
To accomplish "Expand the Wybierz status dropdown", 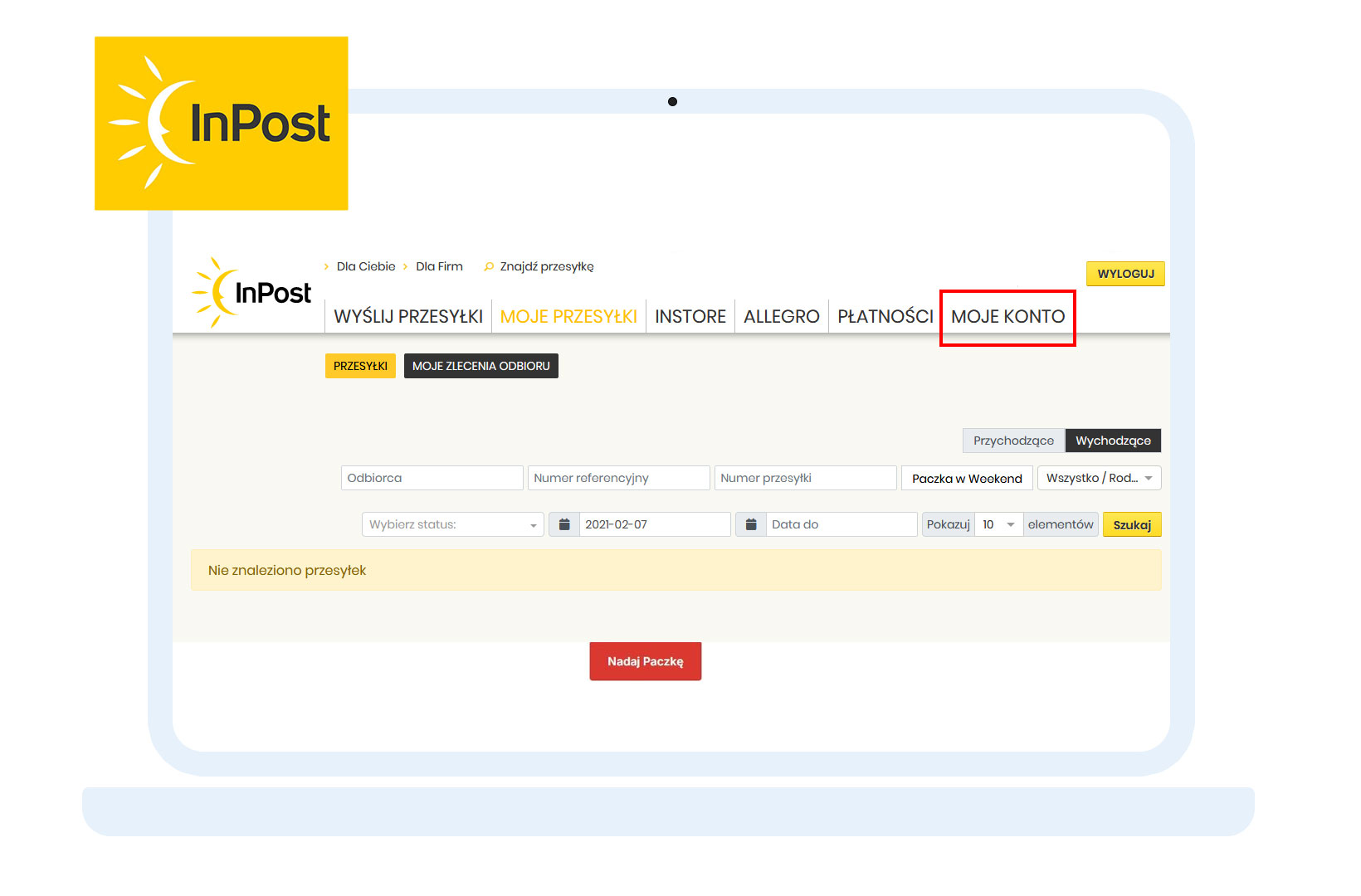I will (x=453, y=524).
